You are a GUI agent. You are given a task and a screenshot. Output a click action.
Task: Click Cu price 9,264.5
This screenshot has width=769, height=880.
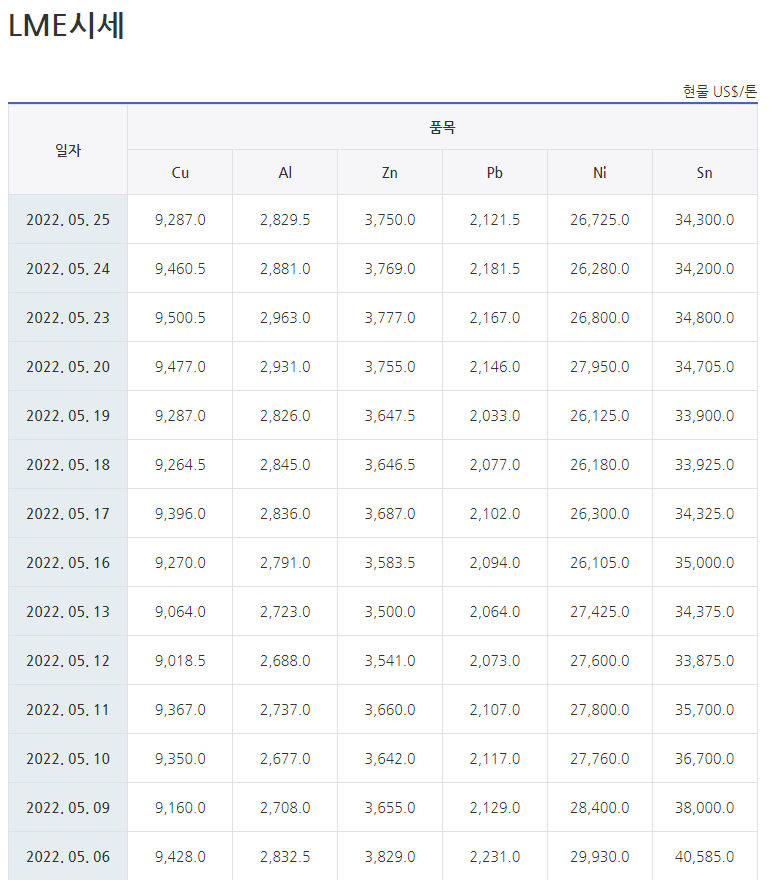180,465
